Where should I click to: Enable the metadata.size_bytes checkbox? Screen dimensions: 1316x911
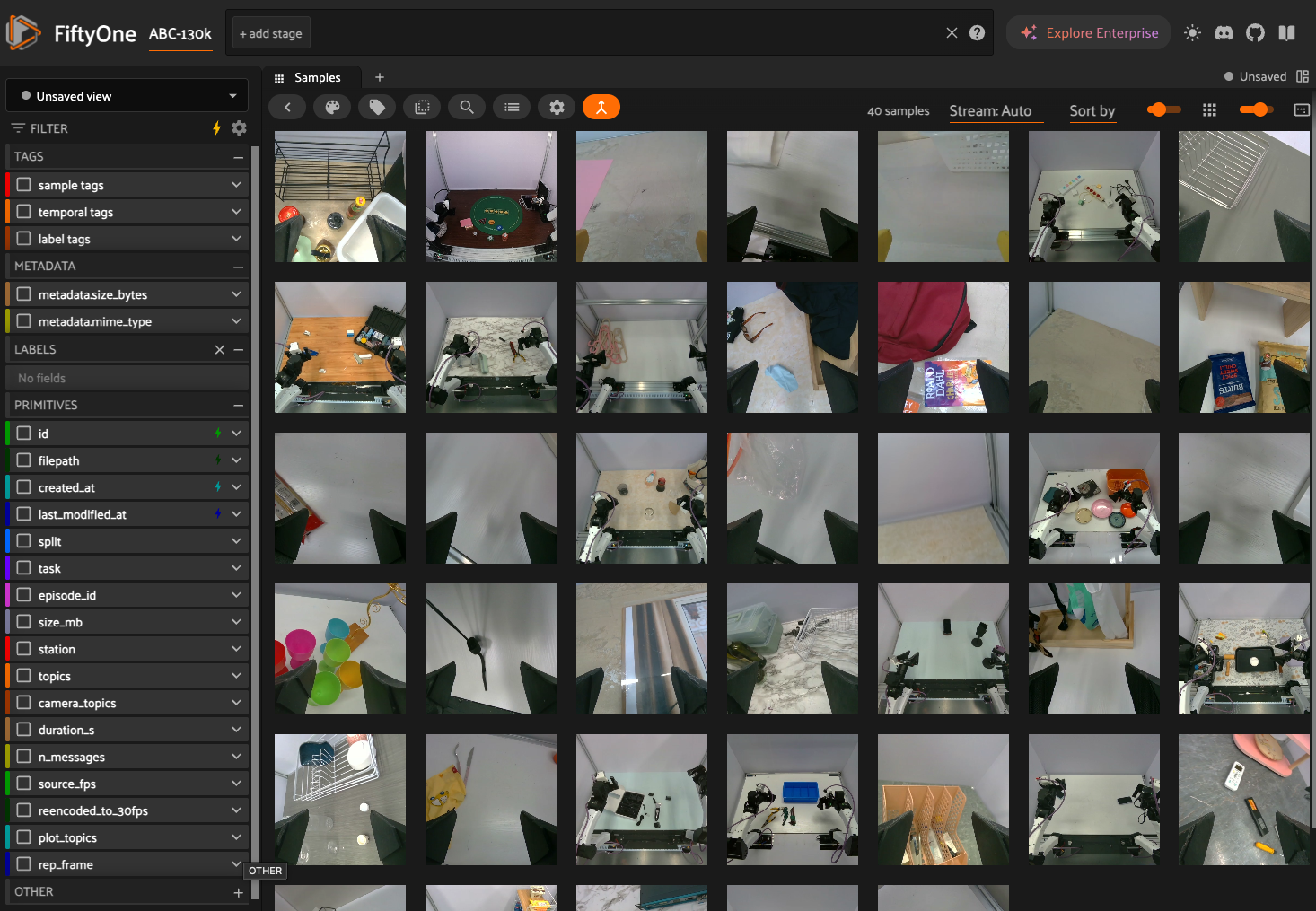24,294
